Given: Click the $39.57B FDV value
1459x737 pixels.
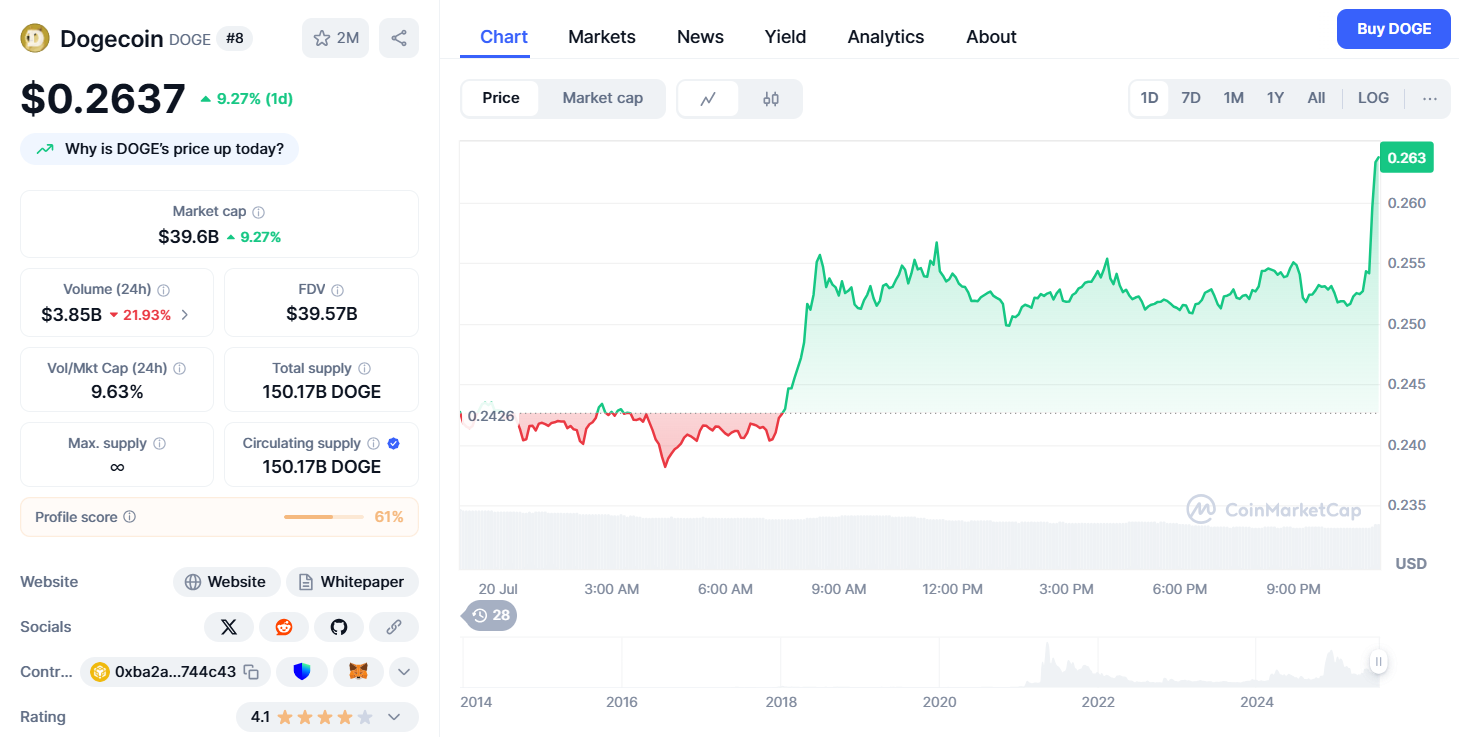Looking at the screenshot, I should click(322, 314).
